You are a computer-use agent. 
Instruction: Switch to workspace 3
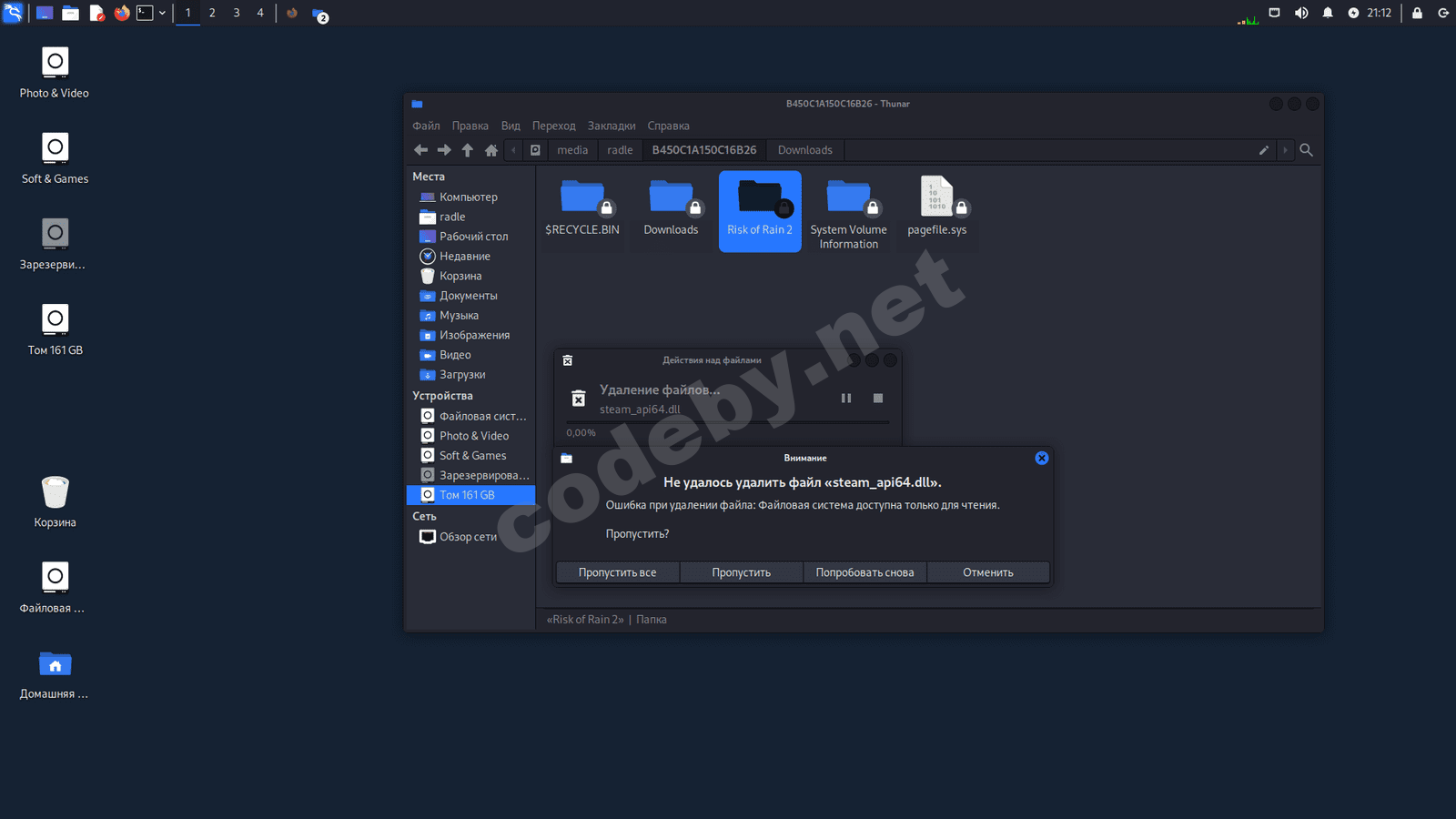[237, 13]
